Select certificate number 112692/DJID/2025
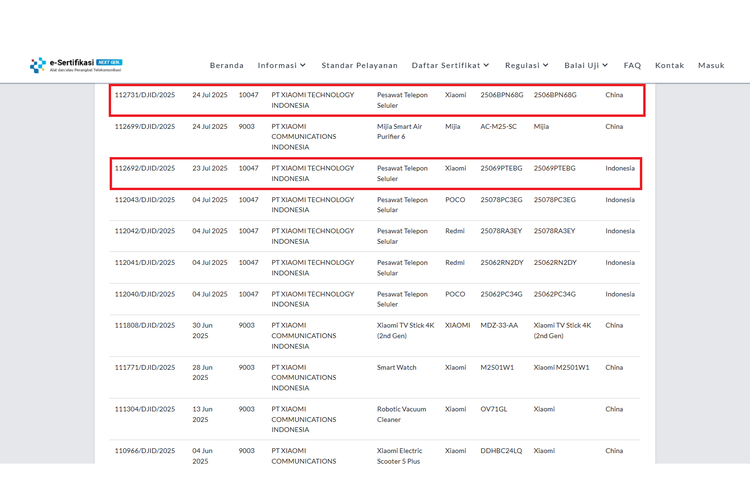750x500 pixels. [145, 168]
